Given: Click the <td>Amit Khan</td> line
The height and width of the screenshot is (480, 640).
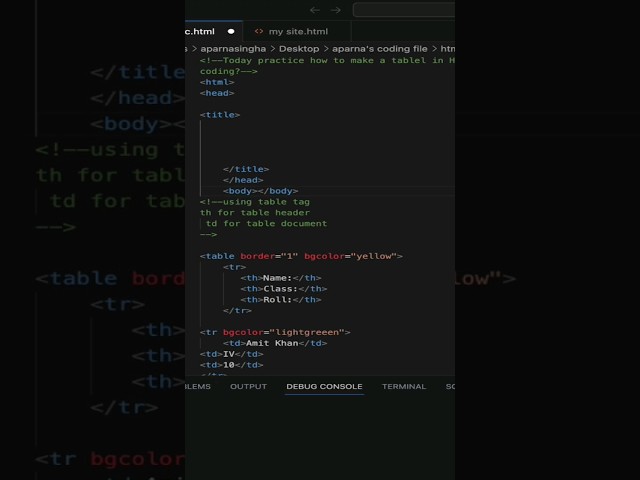Looking at the screenshot, I should click(275, 343).
